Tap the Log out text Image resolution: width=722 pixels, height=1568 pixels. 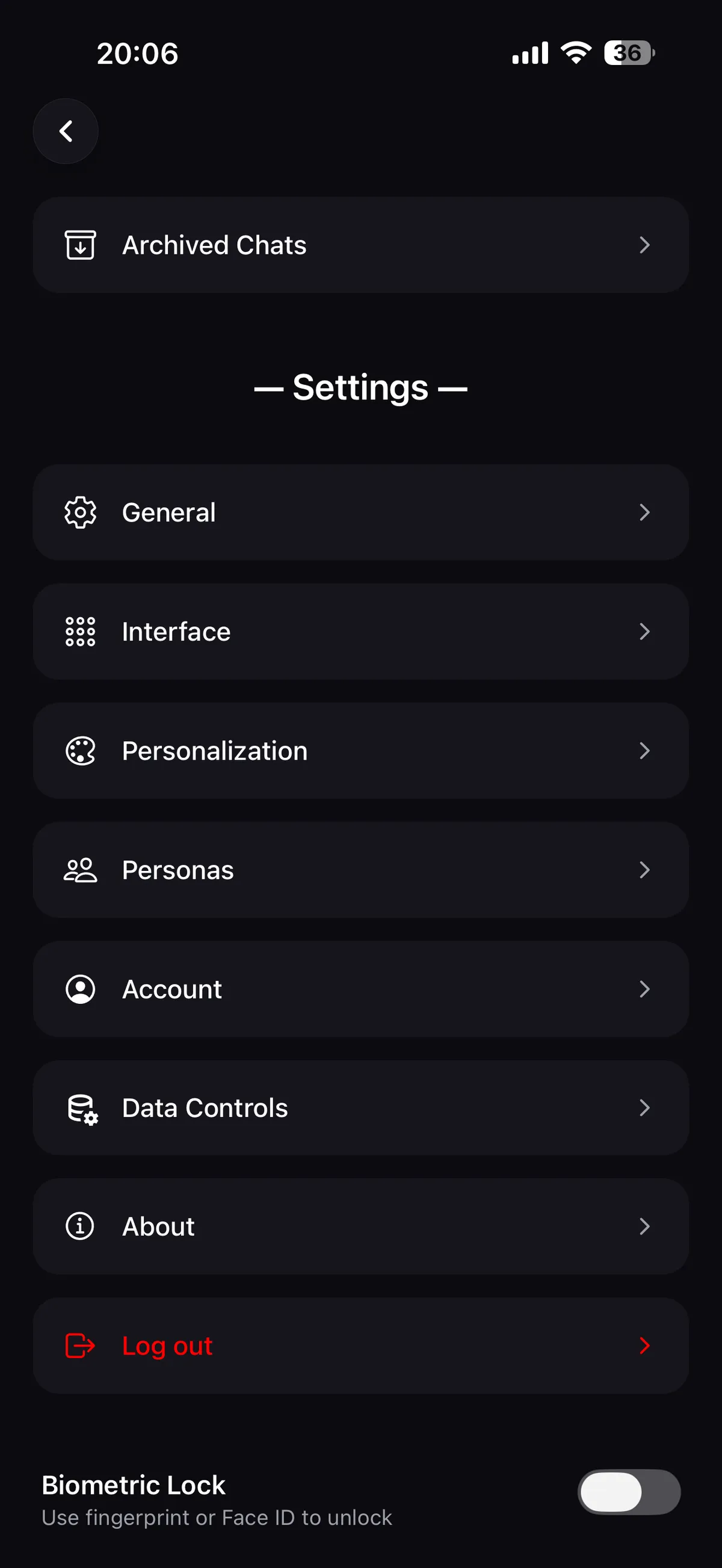point(167,1346)
